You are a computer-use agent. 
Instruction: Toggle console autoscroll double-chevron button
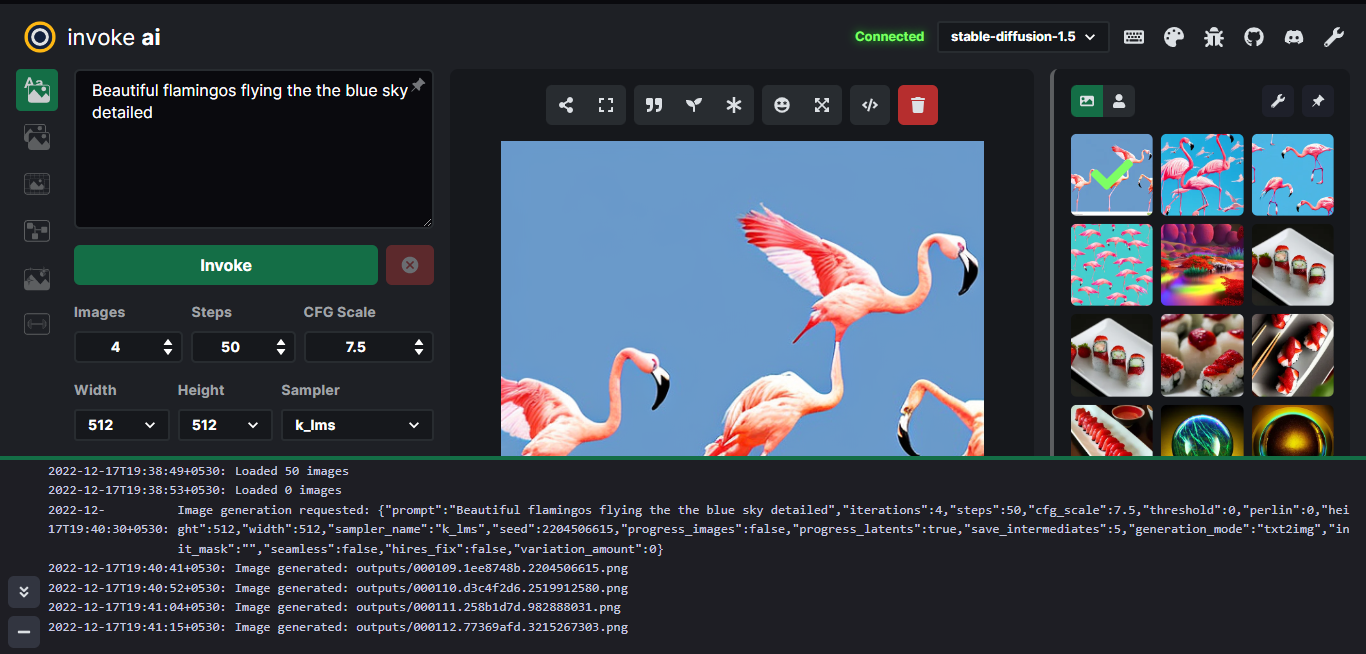click(x=23, y=591)
